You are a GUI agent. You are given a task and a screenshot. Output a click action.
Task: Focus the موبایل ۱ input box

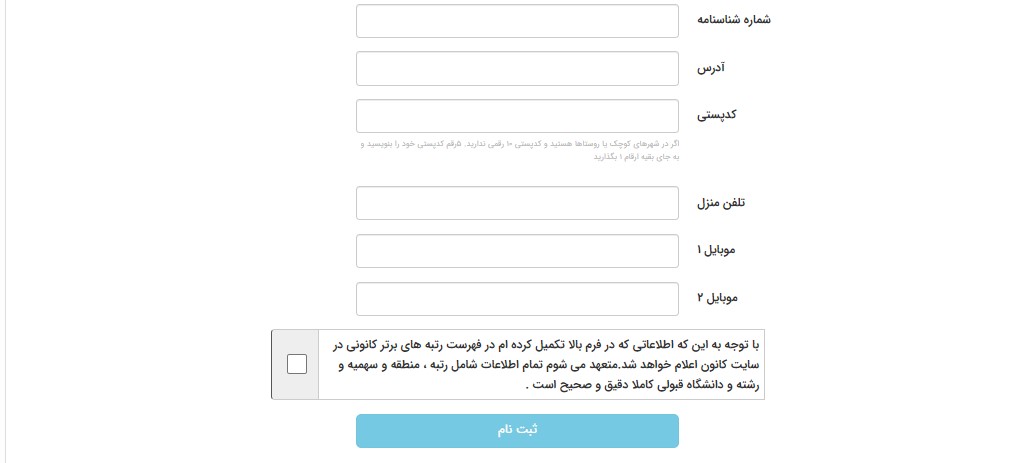[517, 250]
